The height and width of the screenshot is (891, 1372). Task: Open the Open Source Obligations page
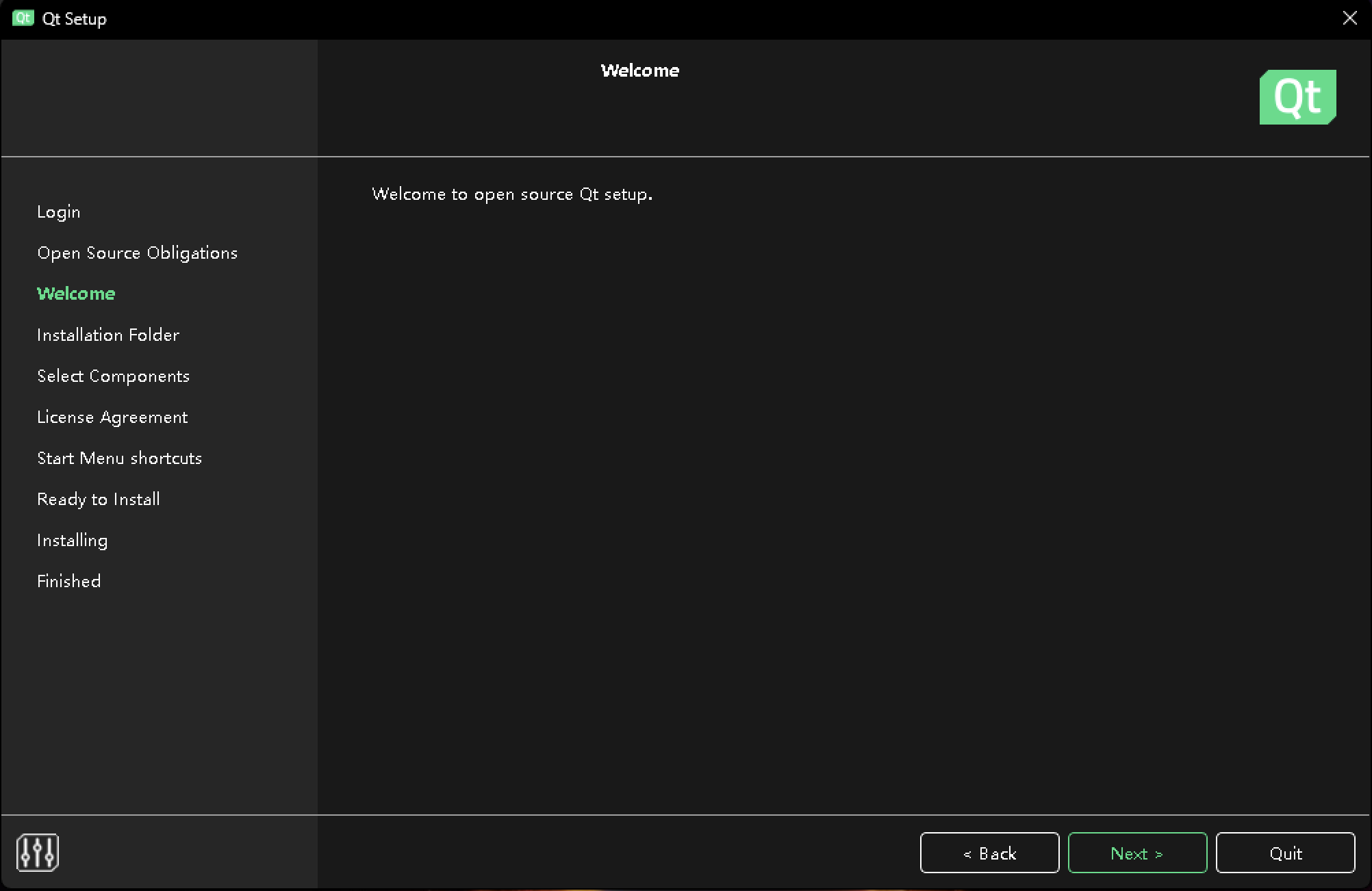(137, 253)
